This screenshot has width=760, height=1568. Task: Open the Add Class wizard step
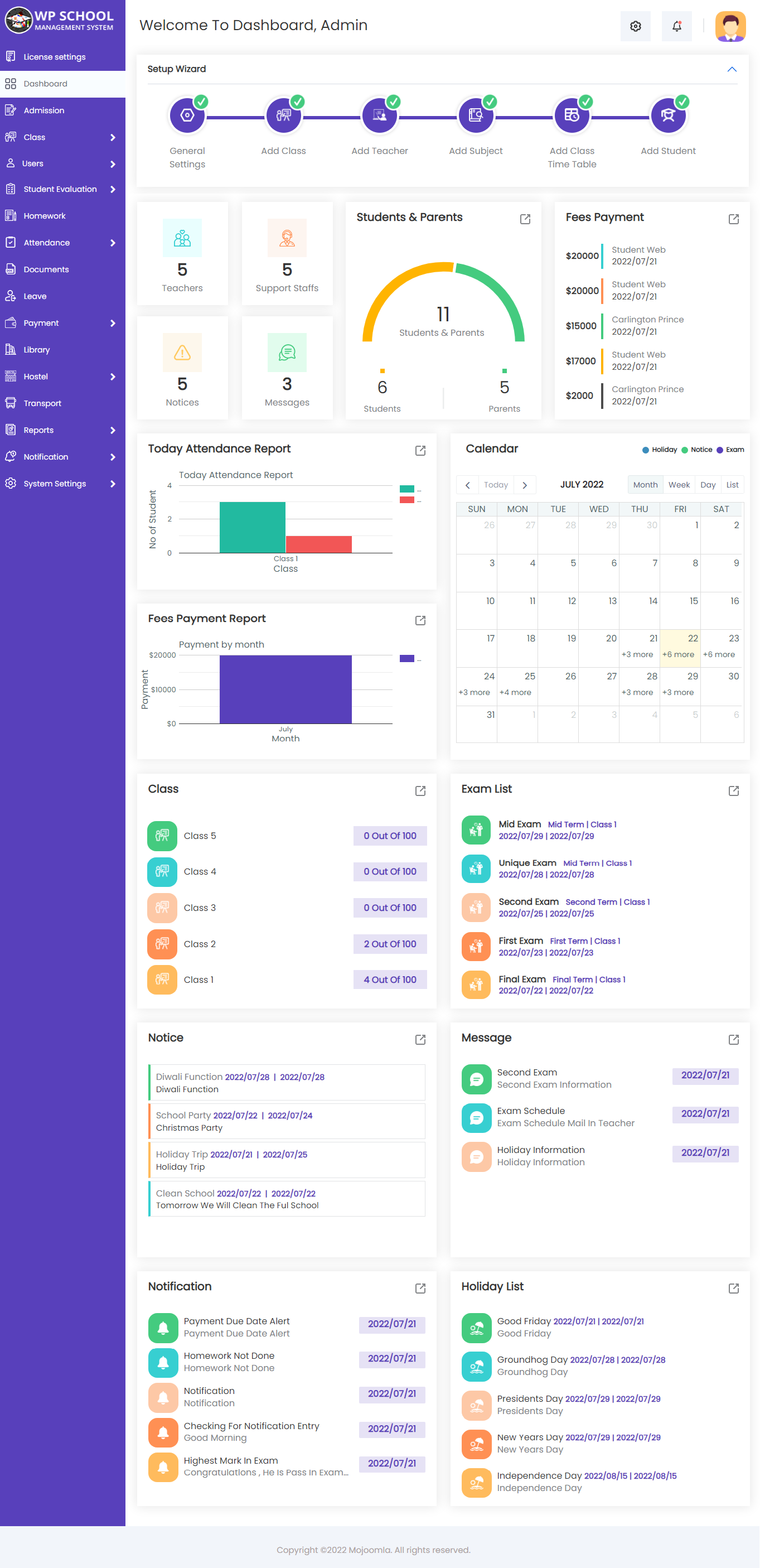point(284,115)
